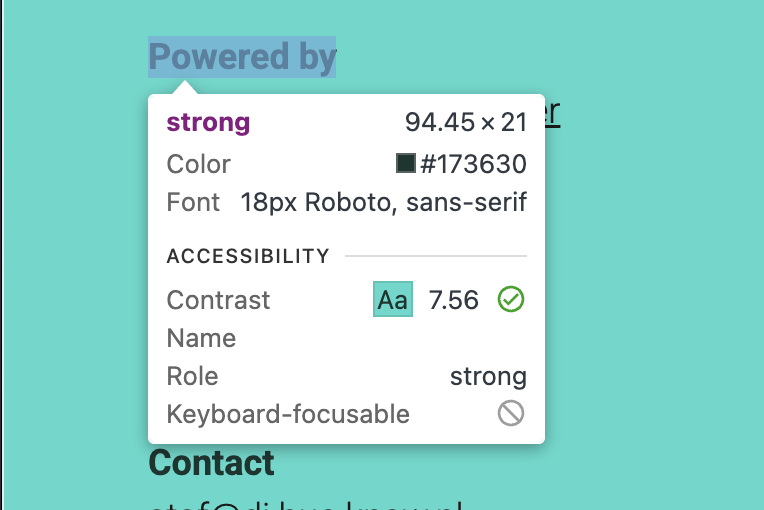Viewport: 764px width, 510px height.
Task: Click the purple "strong" tag name
Action: (x=208, y=123)
